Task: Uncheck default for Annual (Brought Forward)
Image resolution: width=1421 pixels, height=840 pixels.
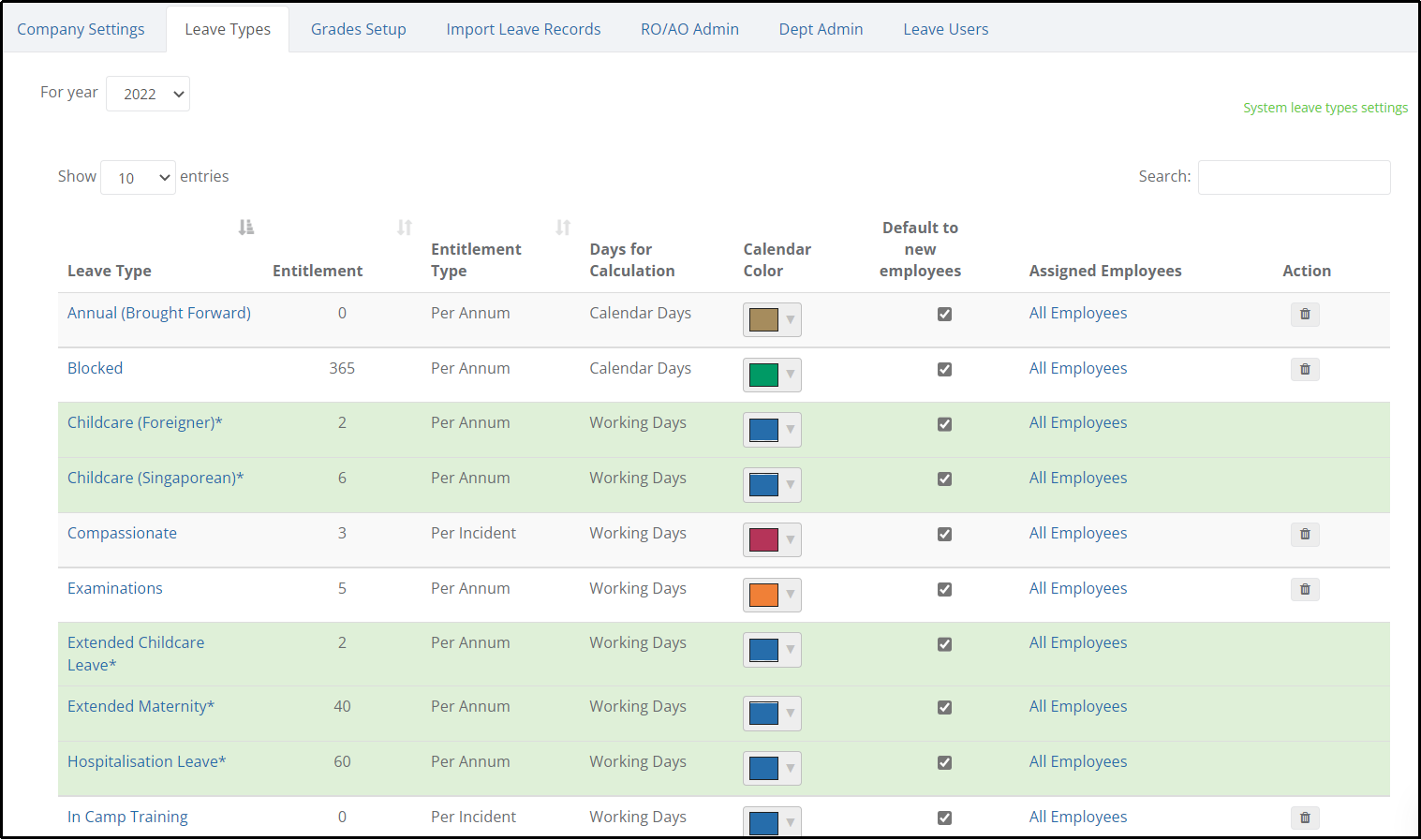Action: (944, 315)
